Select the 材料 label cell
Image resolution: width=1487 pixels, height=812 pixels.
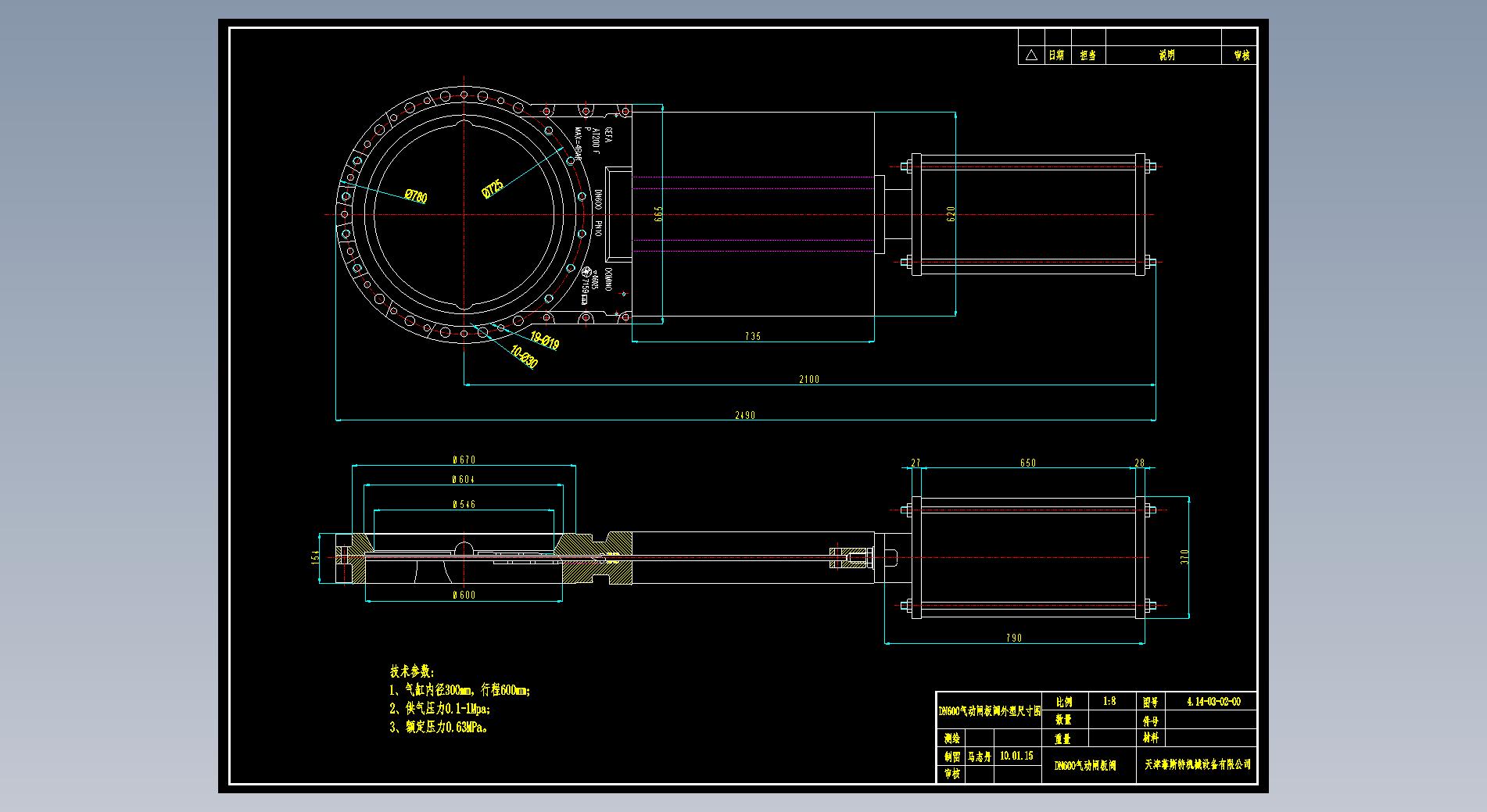[1151, 738]
